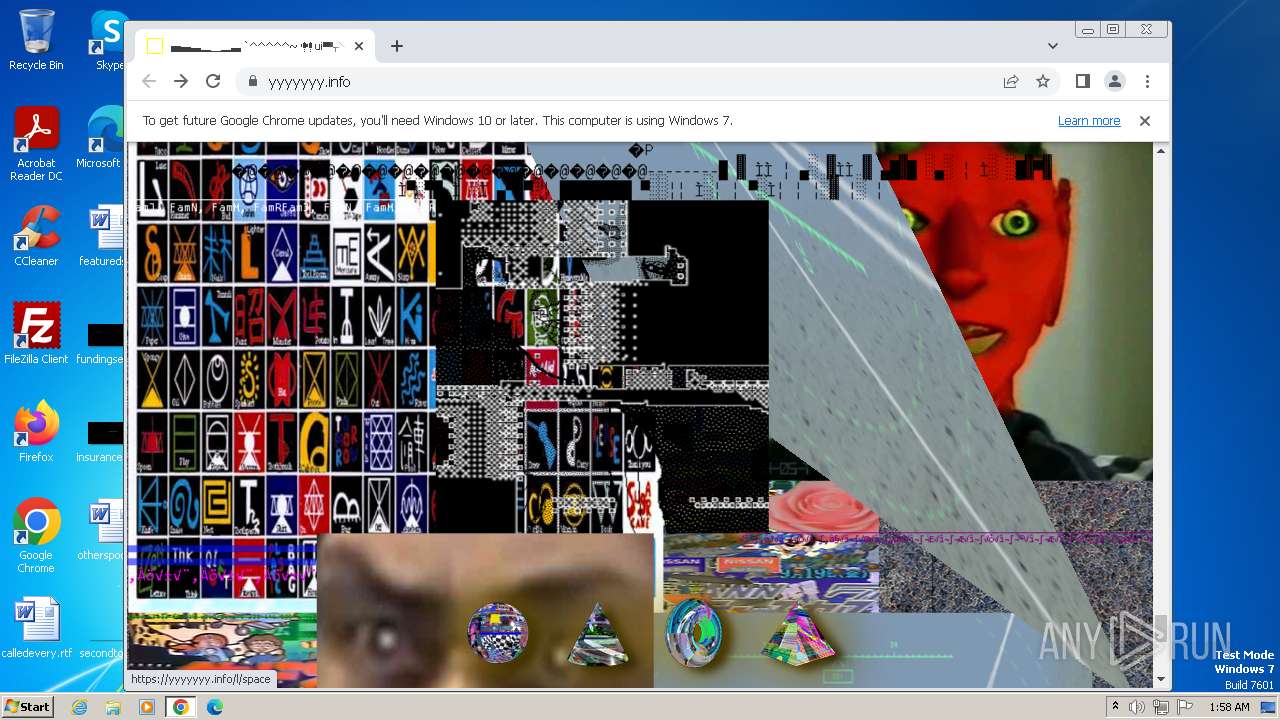Toggle the Chrome side panel
The image size is (1280, 720).
pos(1083,82)
